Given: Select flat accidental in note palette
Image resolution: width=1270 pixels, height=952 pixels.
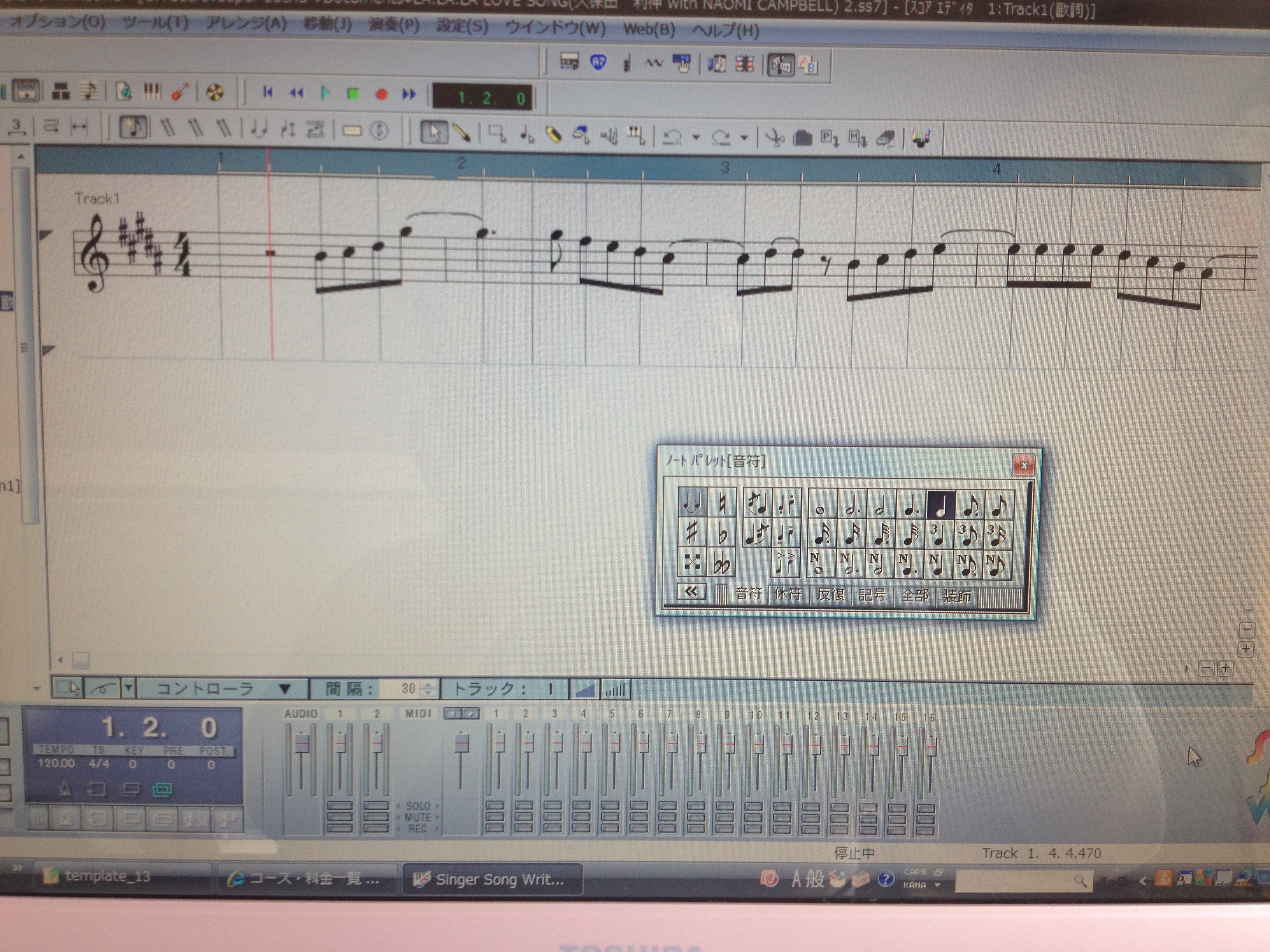Looking at the screenshot, I should [x=722, y=533].
